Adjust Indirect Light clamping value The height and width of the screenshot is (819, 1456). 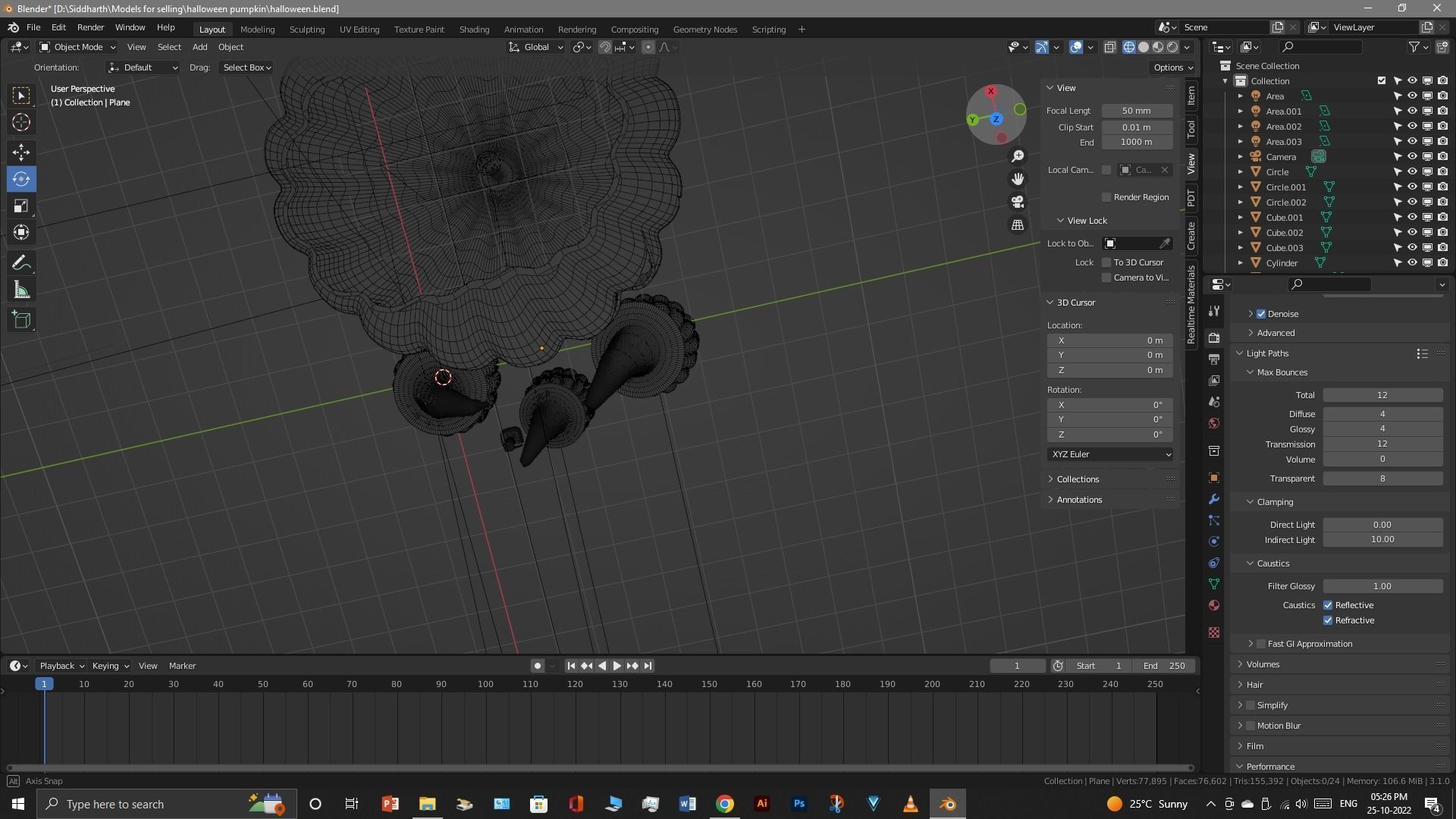[x=1382, y=540]
